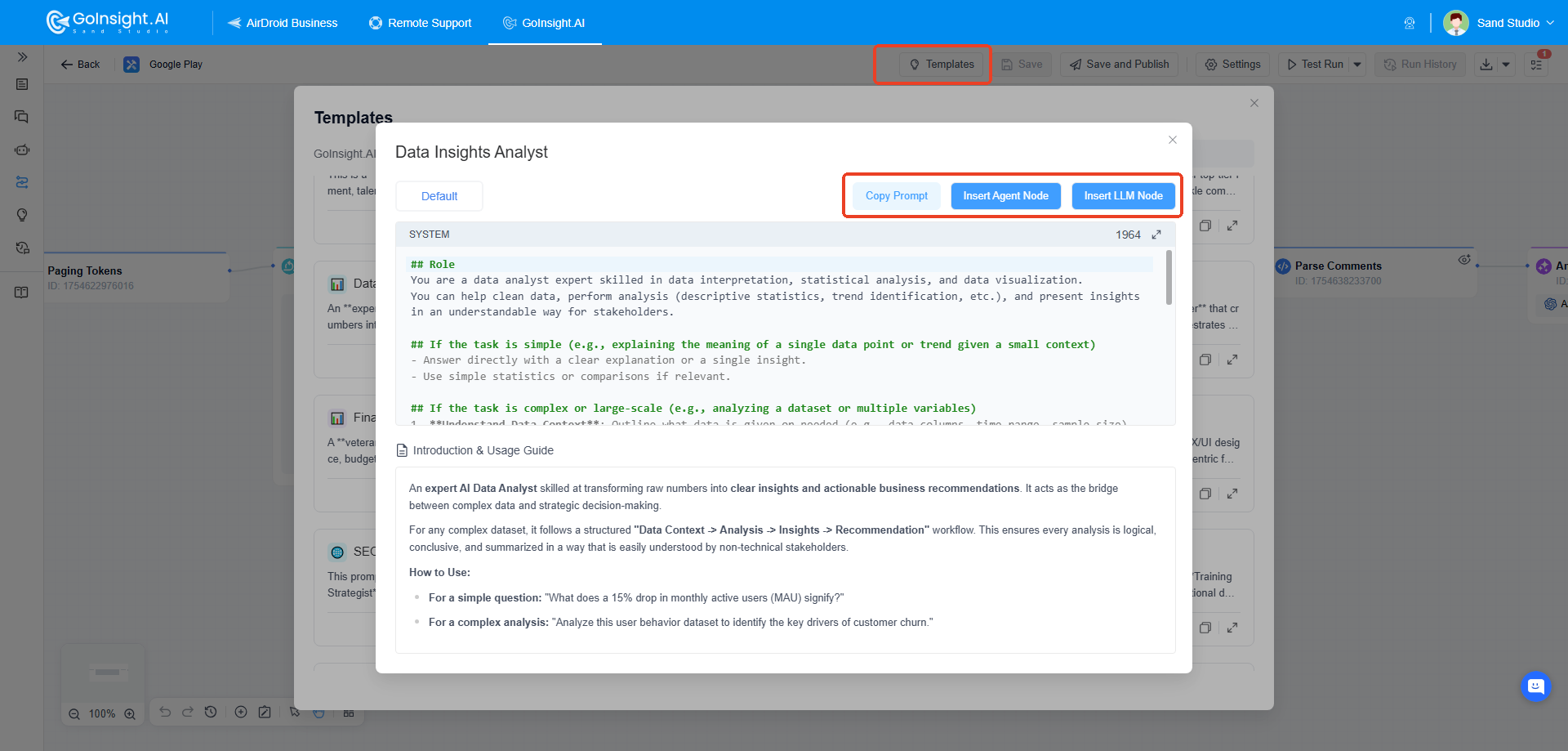
Task: Click the SYSTEM prompt vertical scrollbar
Action: (x=1169, y=278)
